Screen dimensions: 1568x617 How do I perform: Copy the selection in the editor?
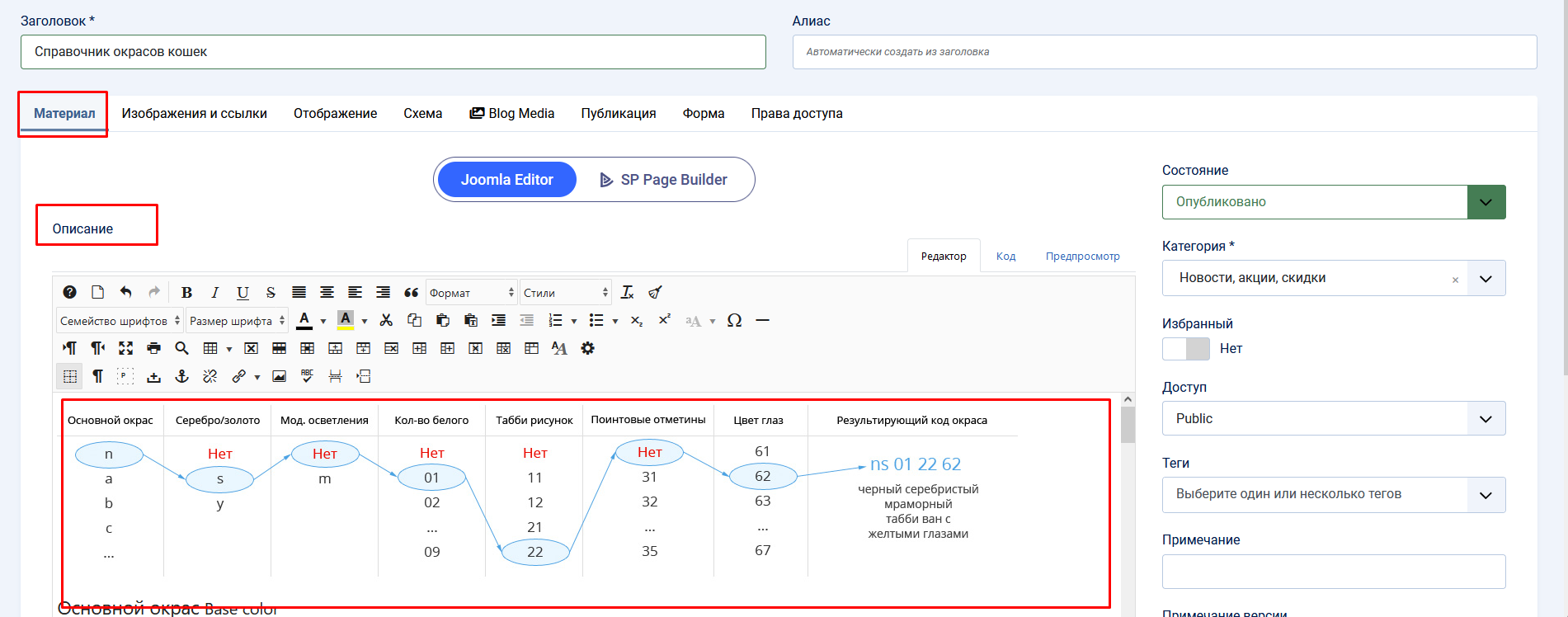tap(414, 320)
